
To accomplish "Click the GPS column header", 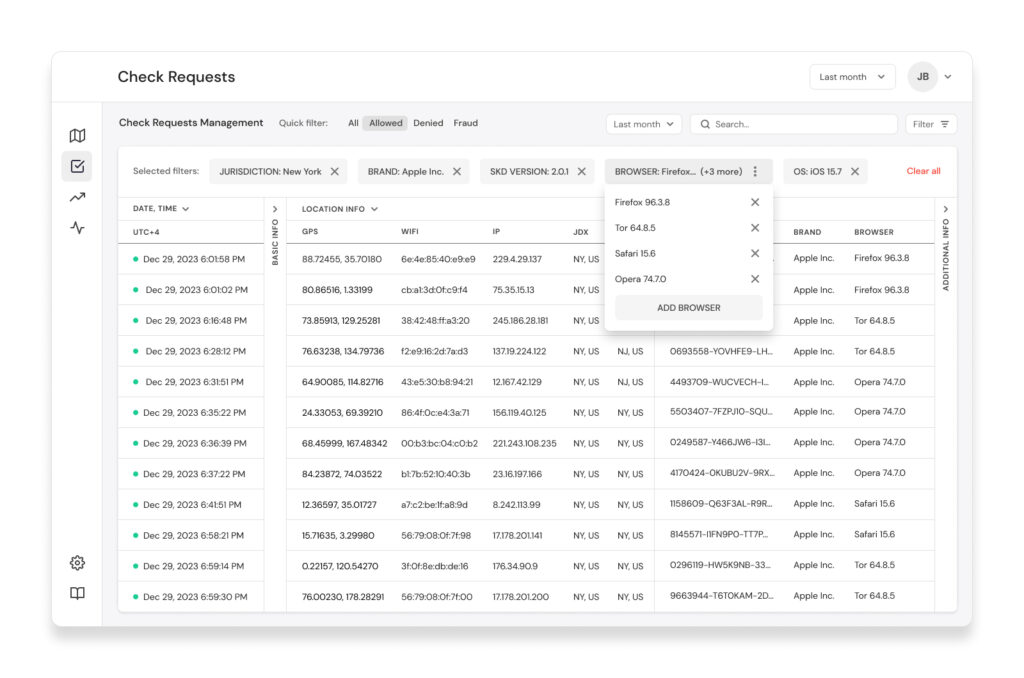I will click(310, 232).
